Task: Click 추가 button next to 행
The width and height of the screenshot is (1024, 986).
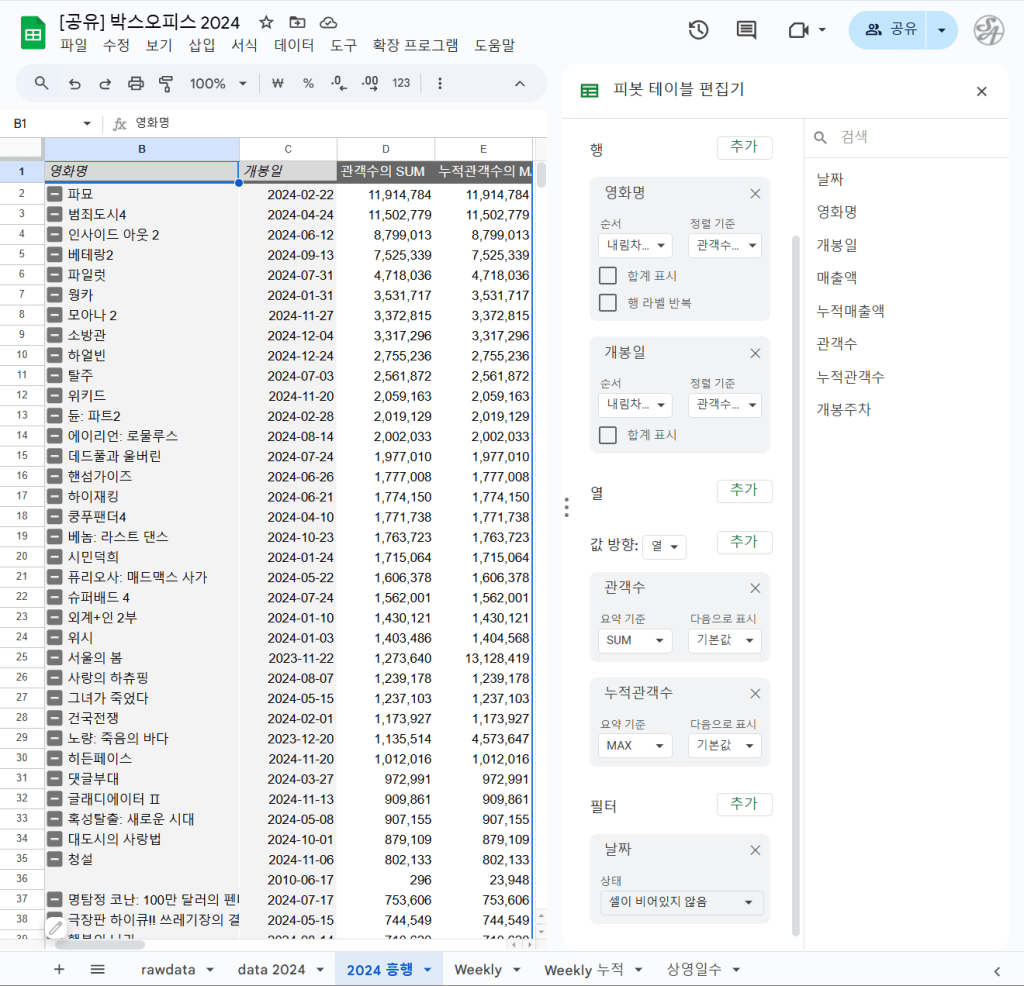Action: 744,147
